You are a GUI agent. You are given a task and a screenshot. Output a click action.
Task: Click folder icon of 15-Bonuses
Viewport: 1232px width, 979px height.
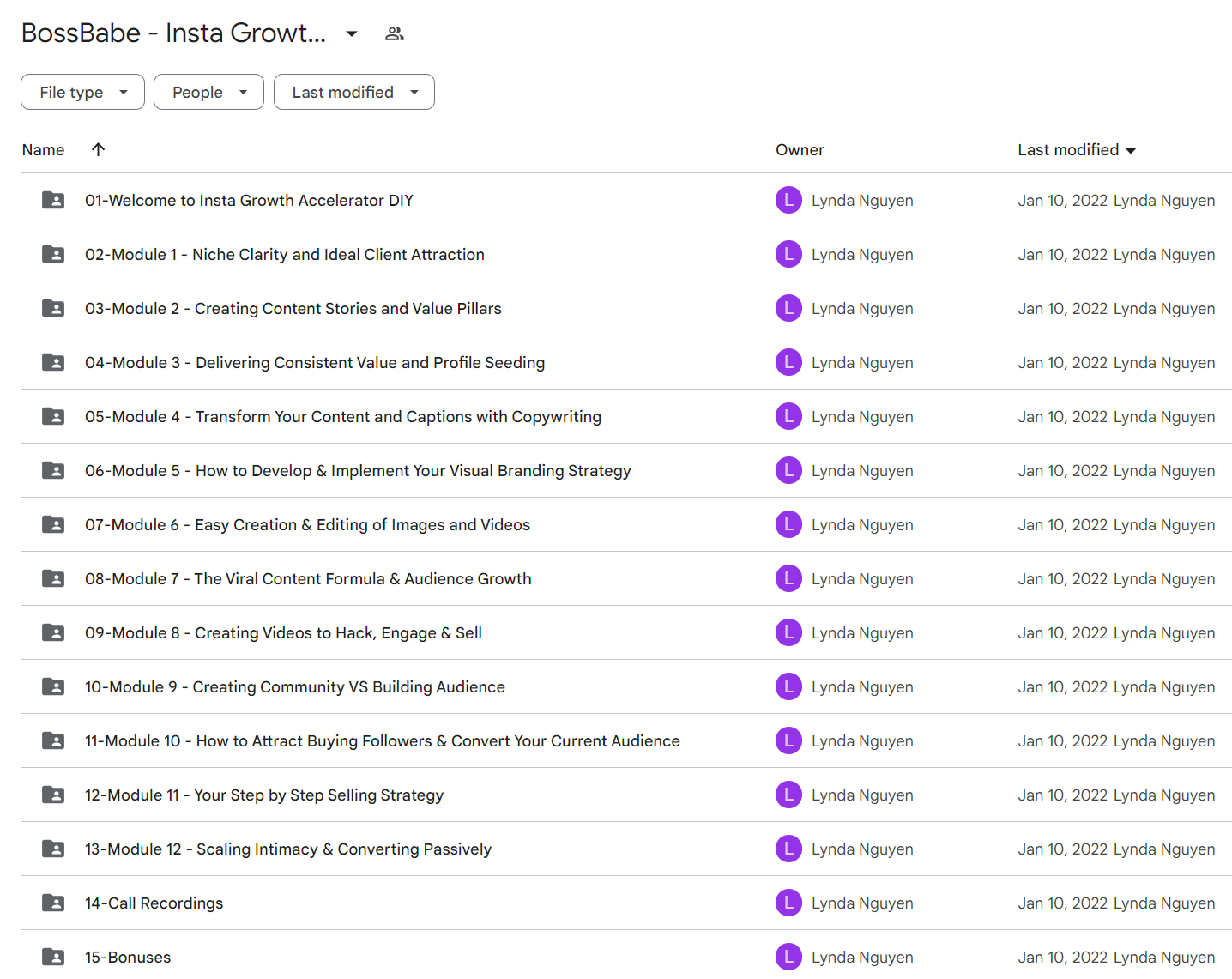coord(53,957)
